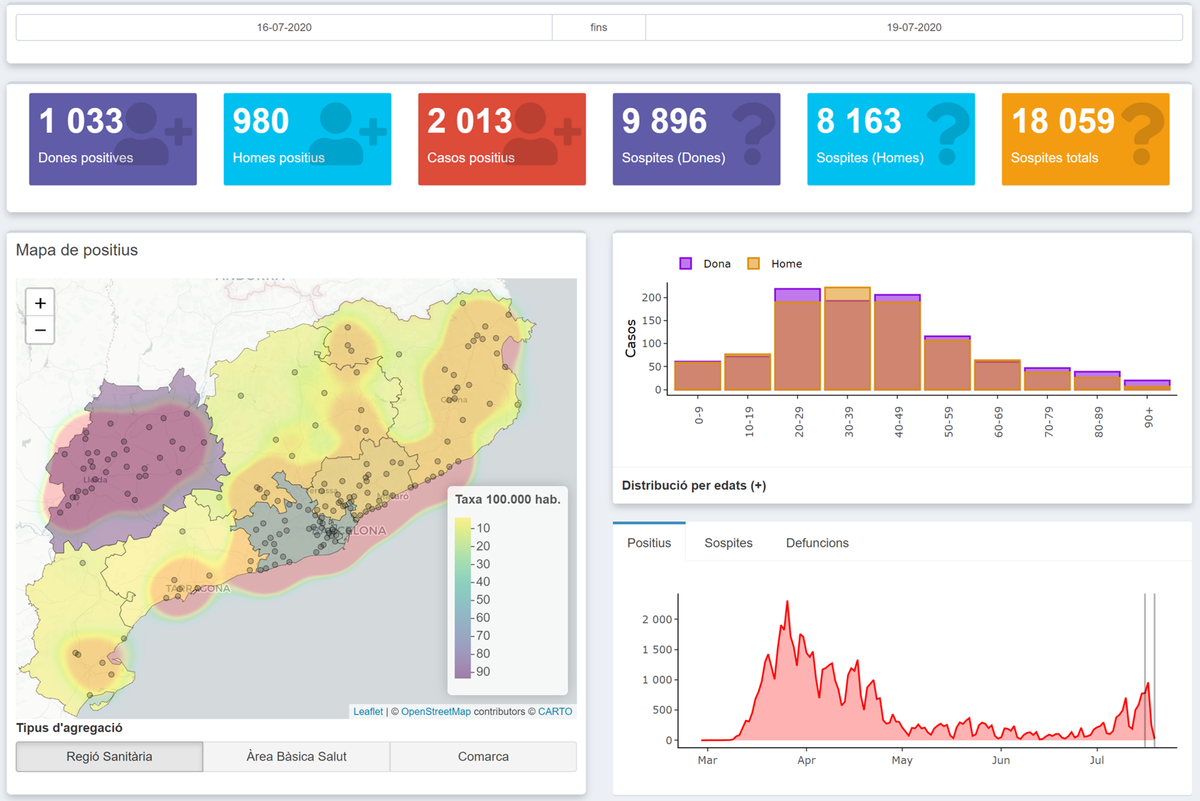Click the Distribució per edats (+) label

pos(694,485)
